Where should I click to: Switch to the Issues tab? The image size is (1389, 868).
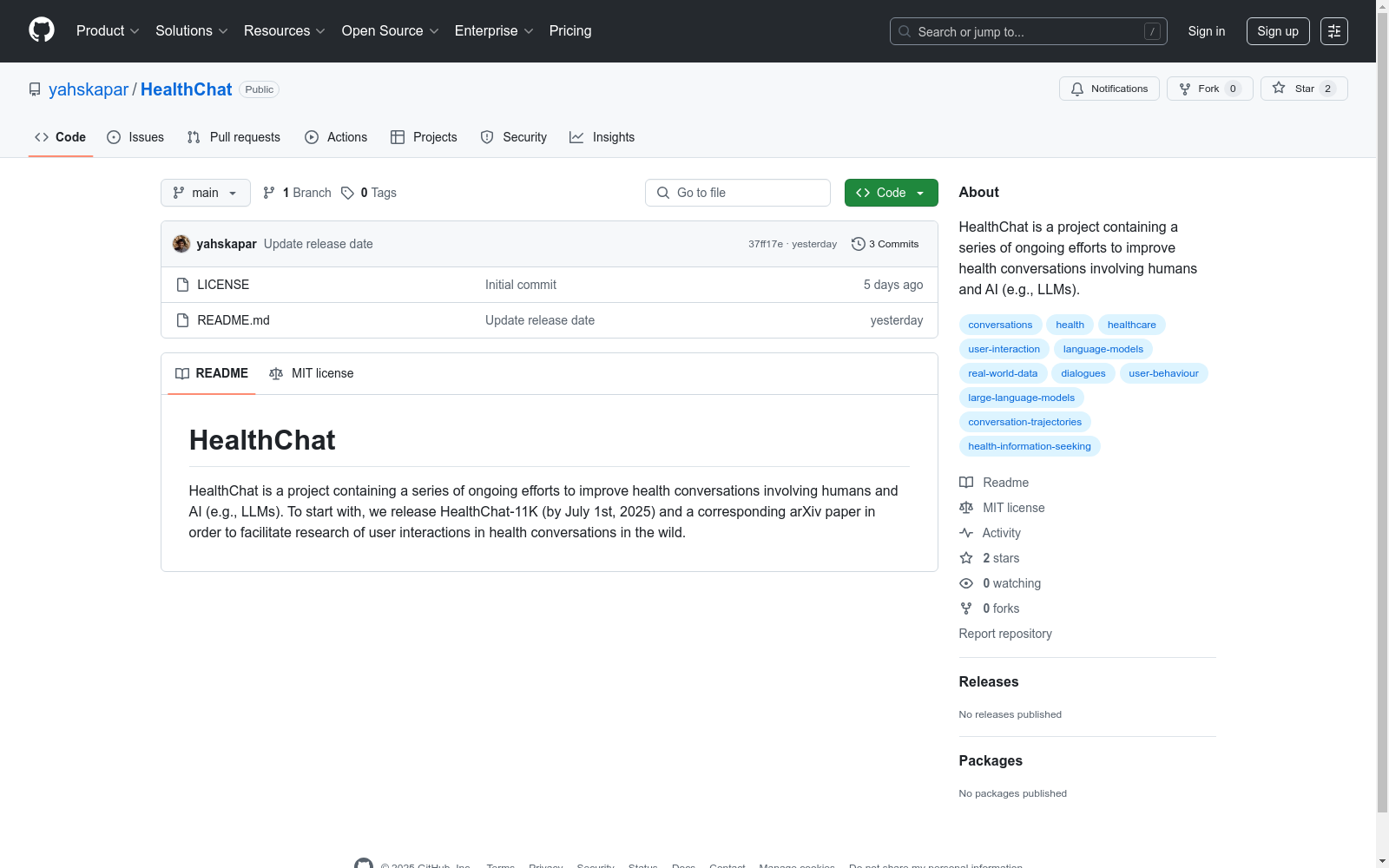pyautogui.click(x=135, y=137)
